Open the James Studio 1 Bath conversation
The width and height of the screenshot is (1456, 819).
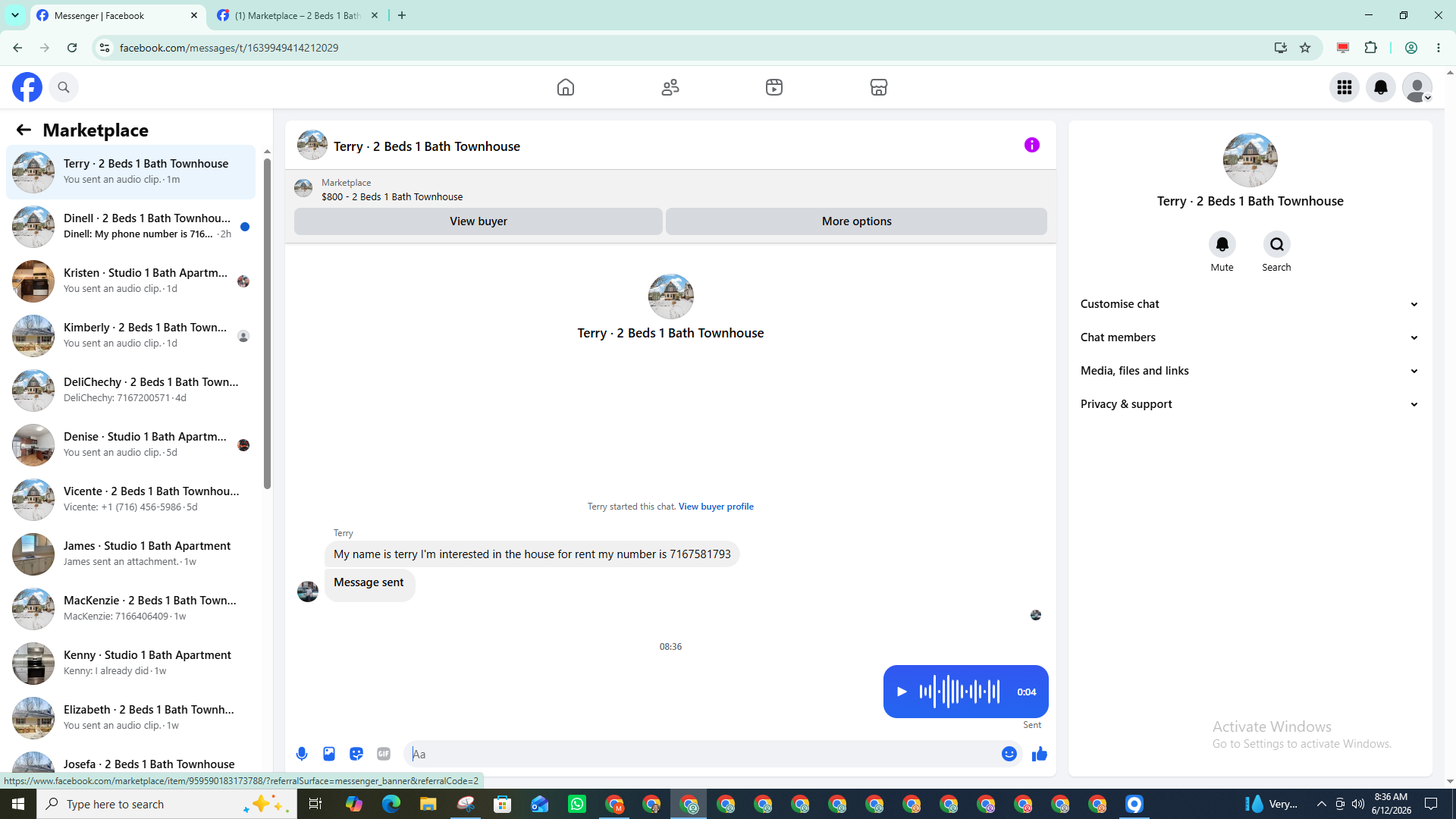pyautogui.click(x=130, y=554)
